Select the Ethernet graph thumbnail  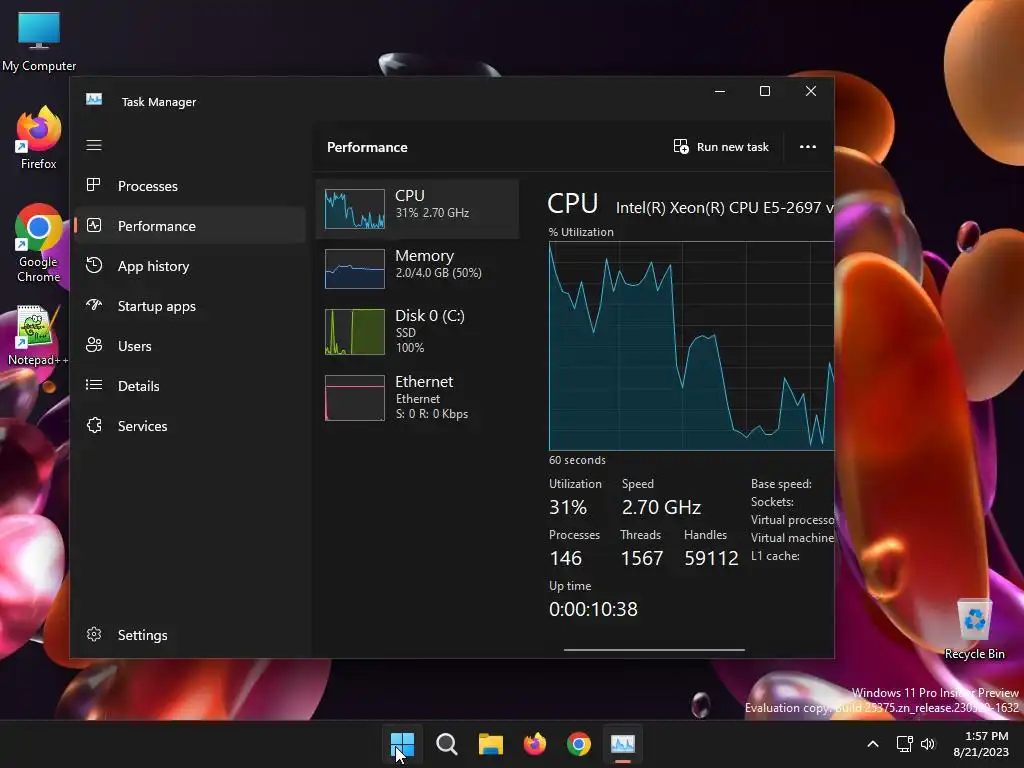pyautogui.click(x=355, y=398)
